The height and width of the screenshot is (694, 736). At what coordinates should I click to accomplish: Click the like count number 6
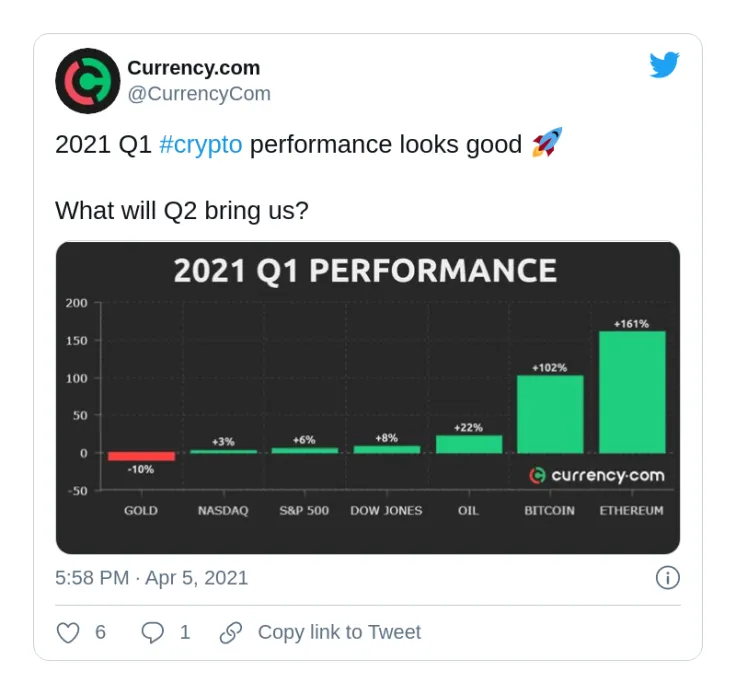tap(100, 632)
